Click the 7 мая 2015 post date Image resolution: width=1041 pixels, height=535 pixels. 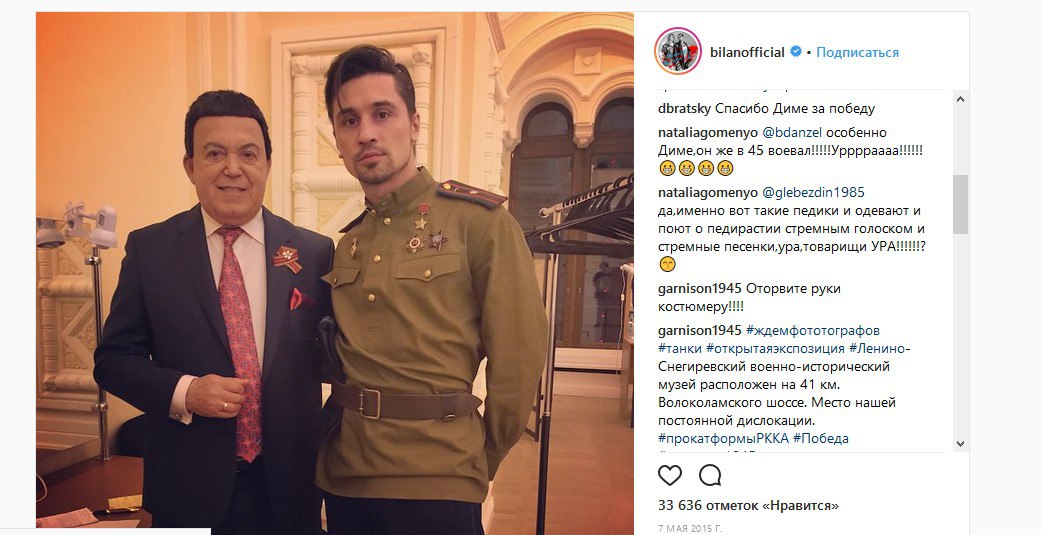click(689, 529)
